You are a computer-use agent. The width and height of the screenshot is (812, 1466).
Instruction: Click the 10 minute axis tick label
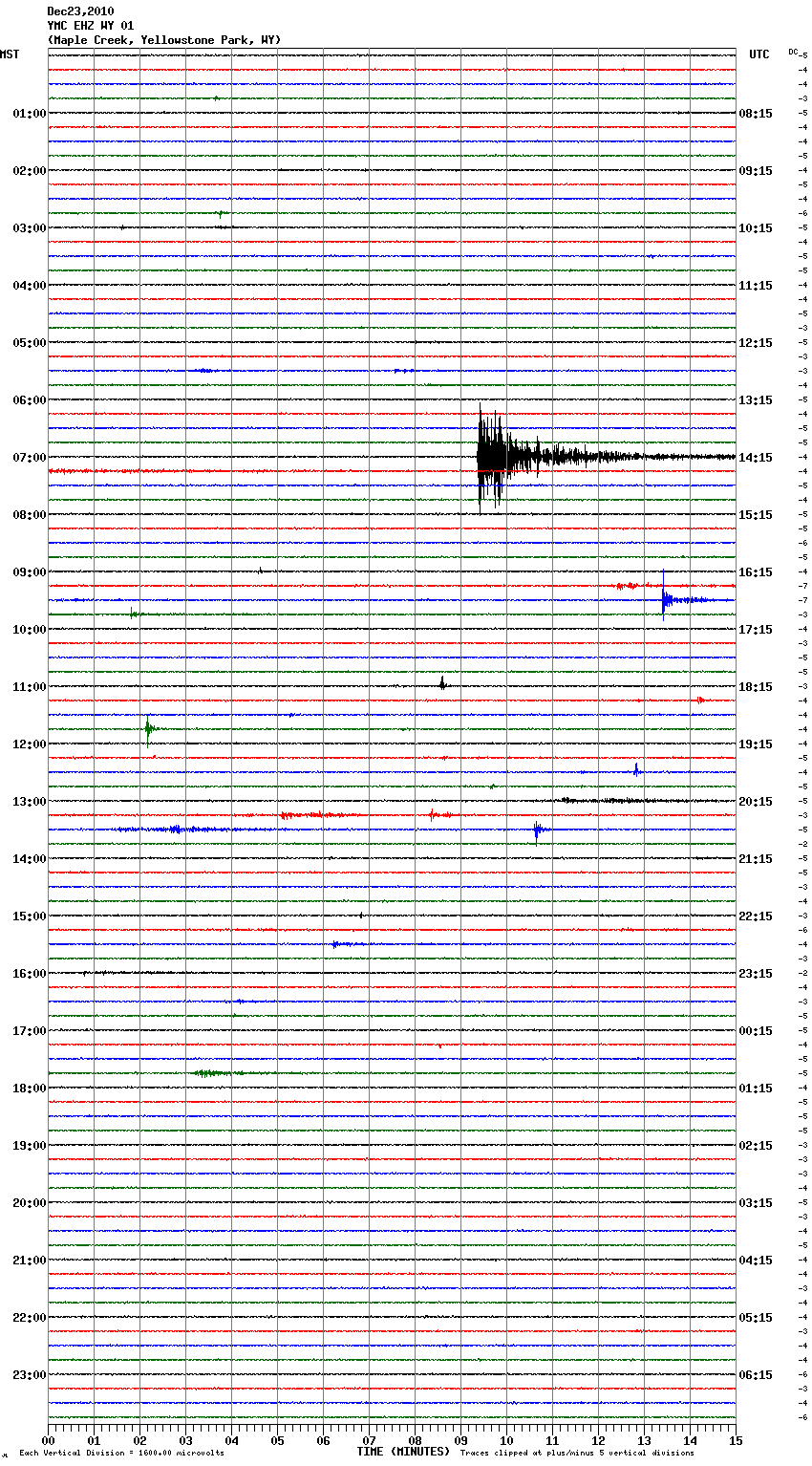tap(506, 1440)
